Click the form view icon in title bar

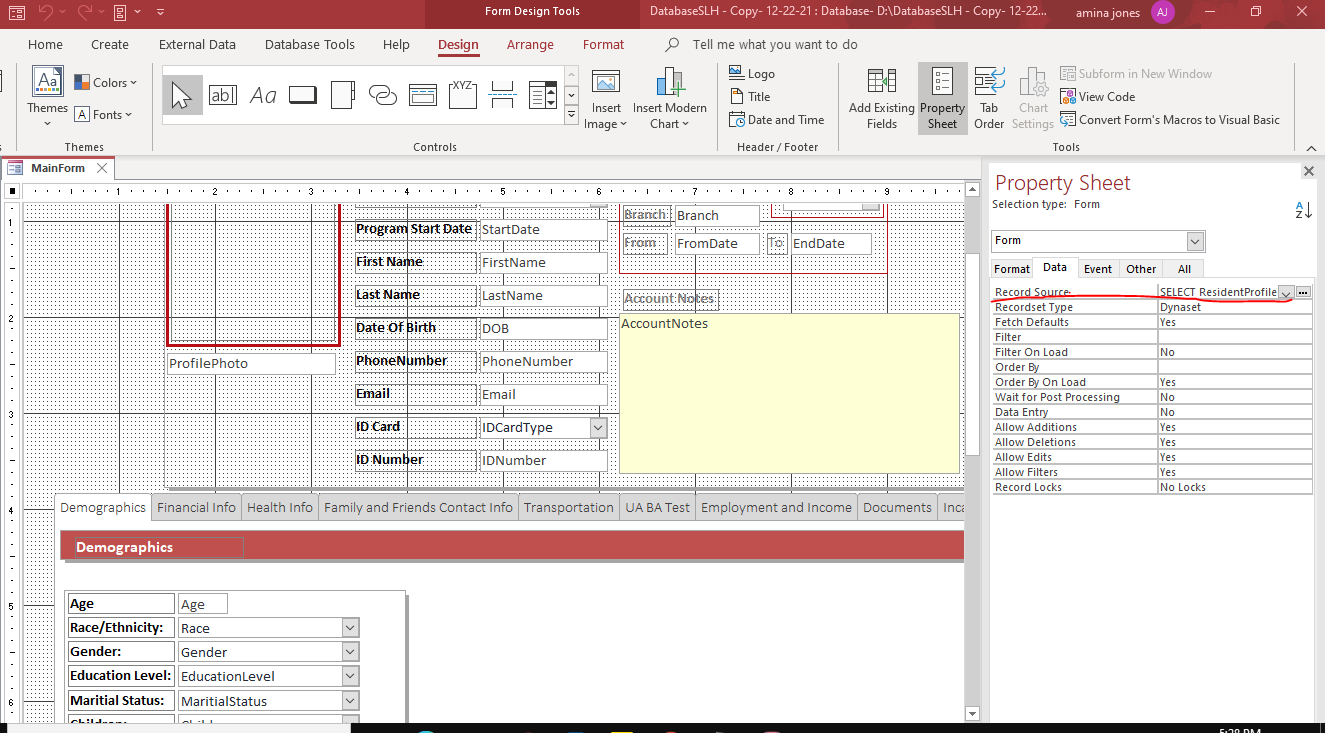[x=17, y=12]
